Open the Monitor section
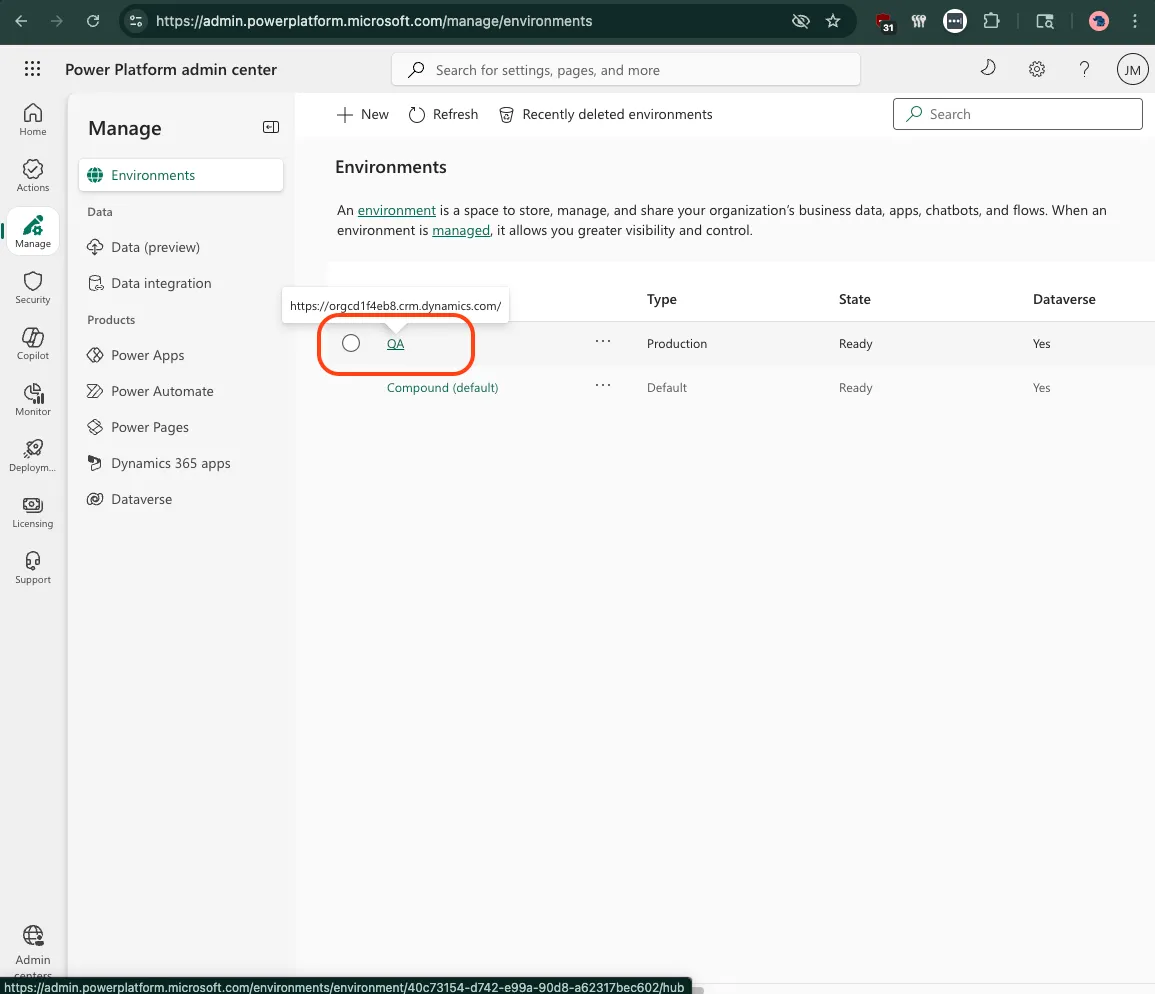This screenshot has width=1155, height=994. pyautogui.click(x=32, y=398)
